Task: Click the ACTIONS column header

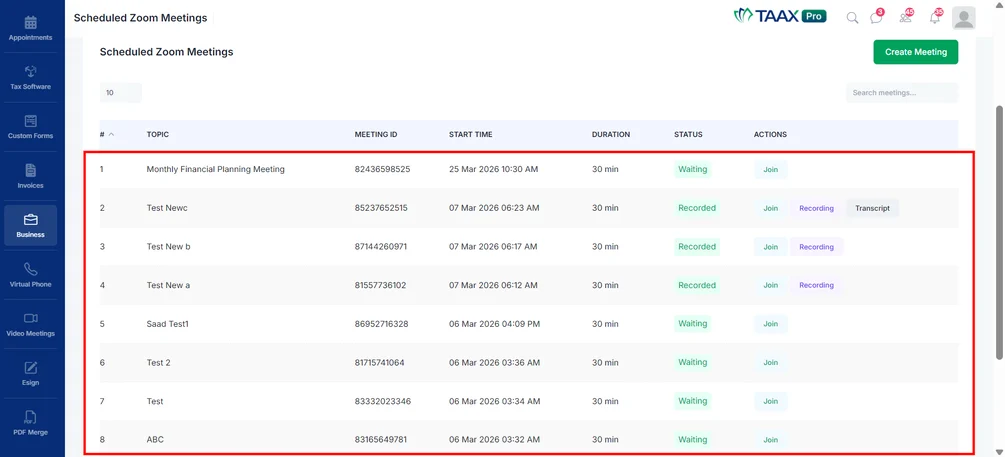Action: [x=770, y=135]
